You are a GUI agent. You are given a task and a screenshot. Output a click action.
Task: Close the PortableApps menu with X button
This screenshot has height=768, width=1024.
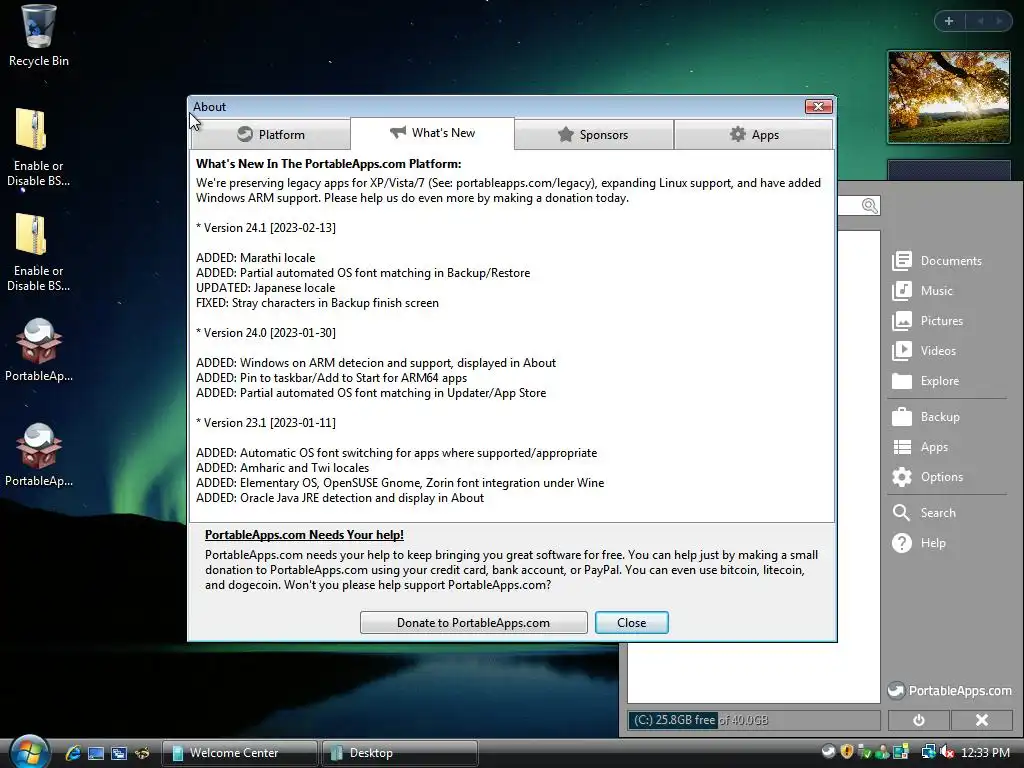[x=982, y=720]
